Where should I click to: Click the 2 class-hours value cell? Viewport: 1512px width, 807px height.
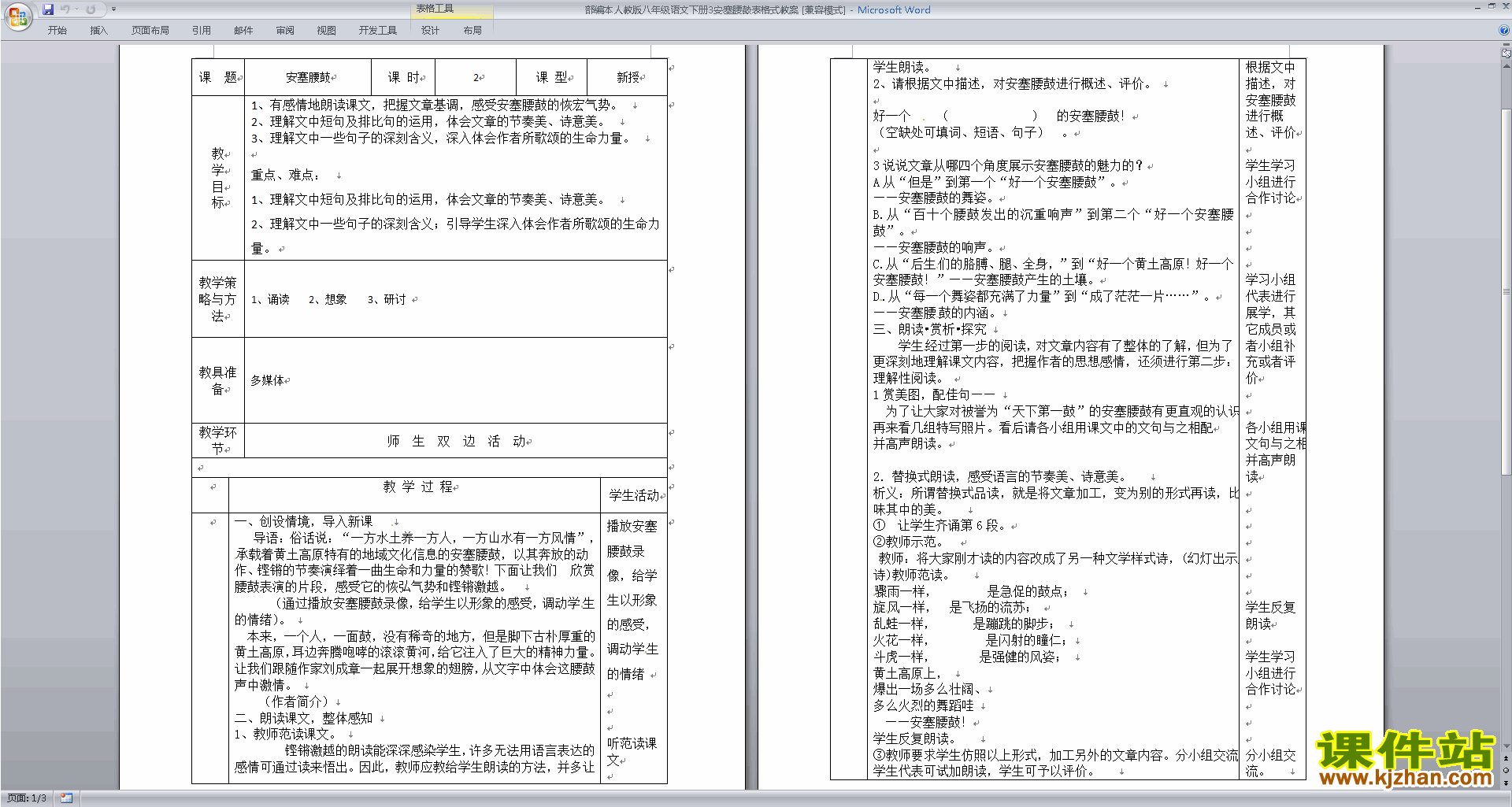coord(475,77)
